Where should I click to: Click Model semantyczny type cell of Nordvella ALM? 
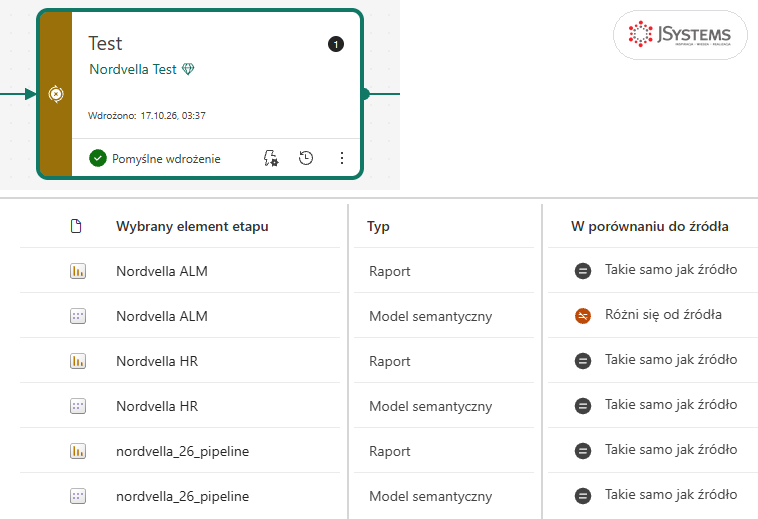[x=431, y=317]
